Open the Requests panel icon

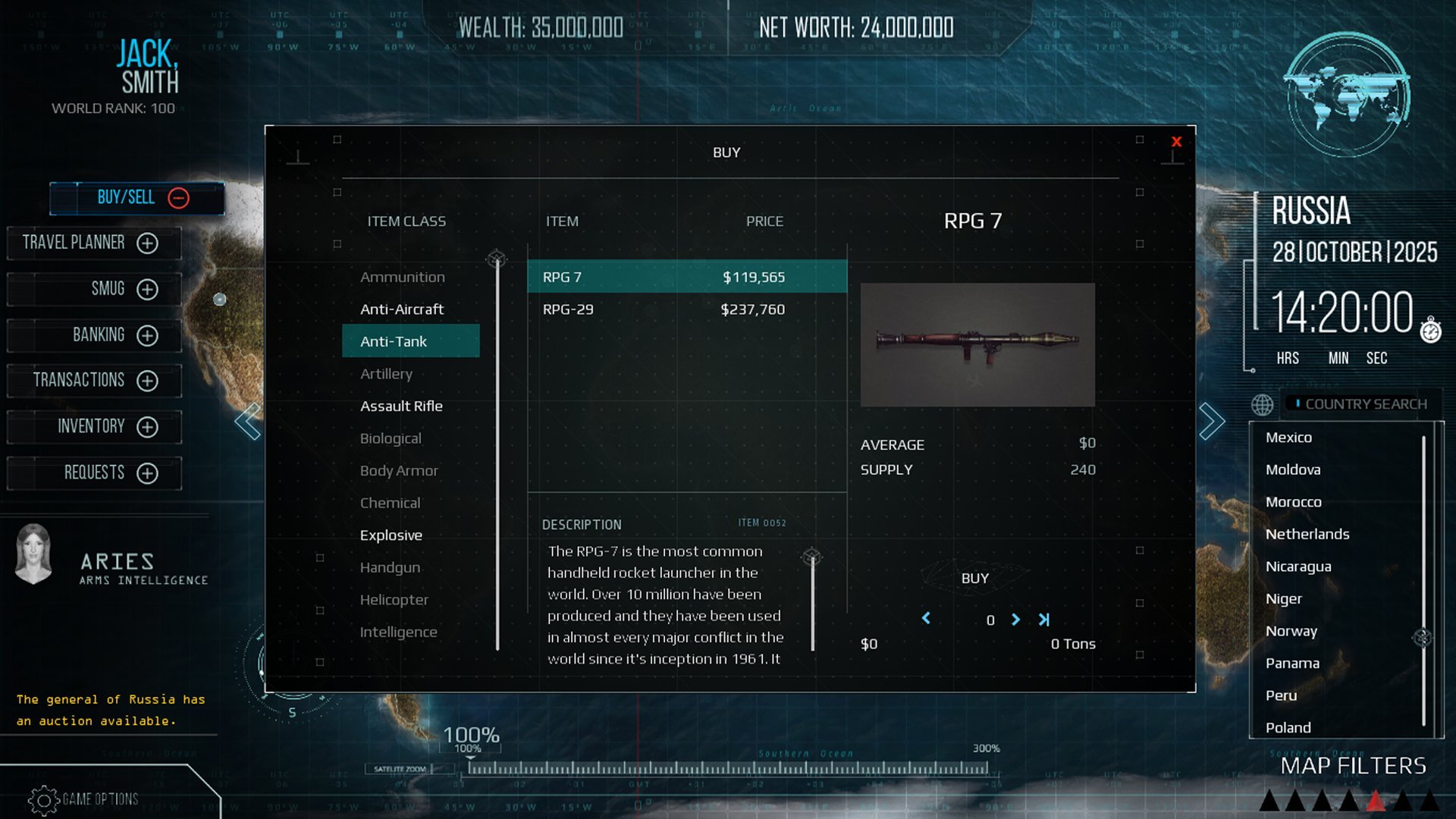click(x=148, y=473)
